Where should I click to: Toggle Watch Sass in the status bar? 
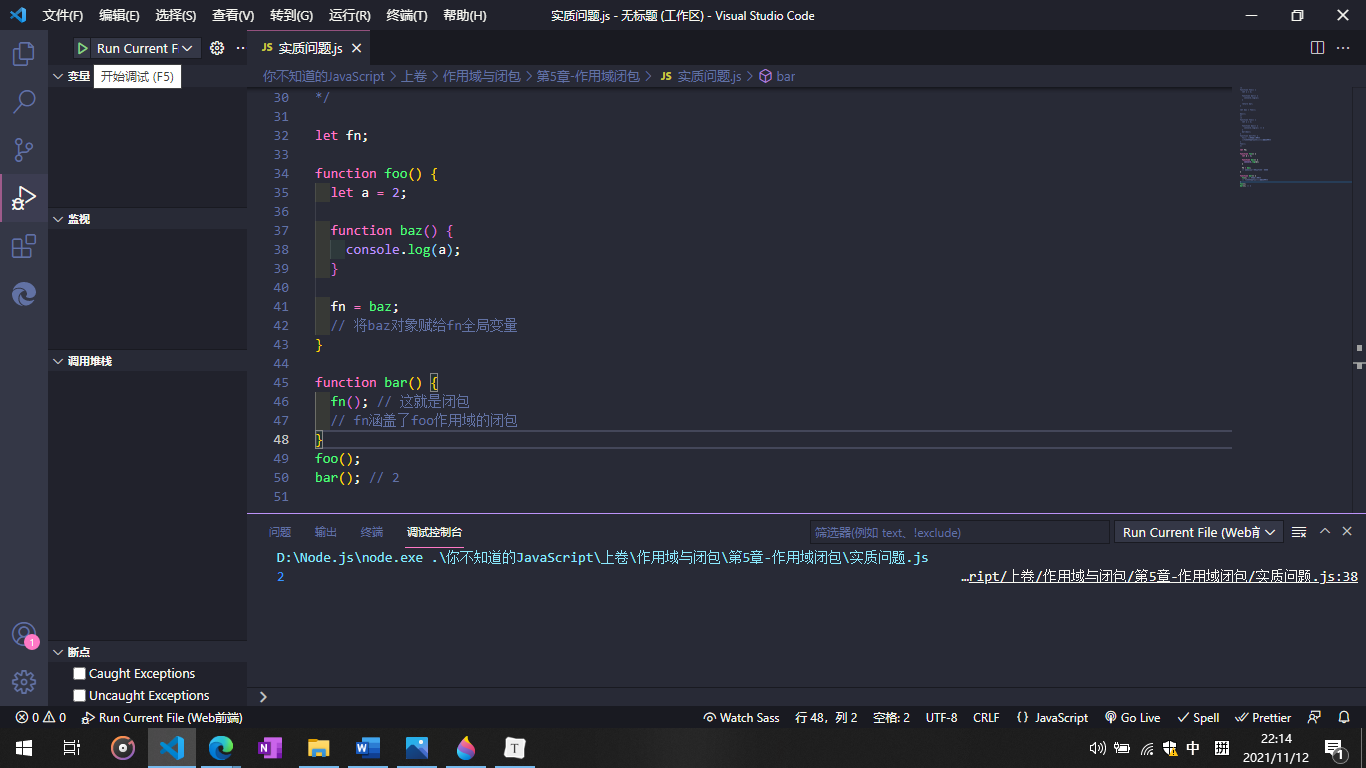[x=740, y=717]
